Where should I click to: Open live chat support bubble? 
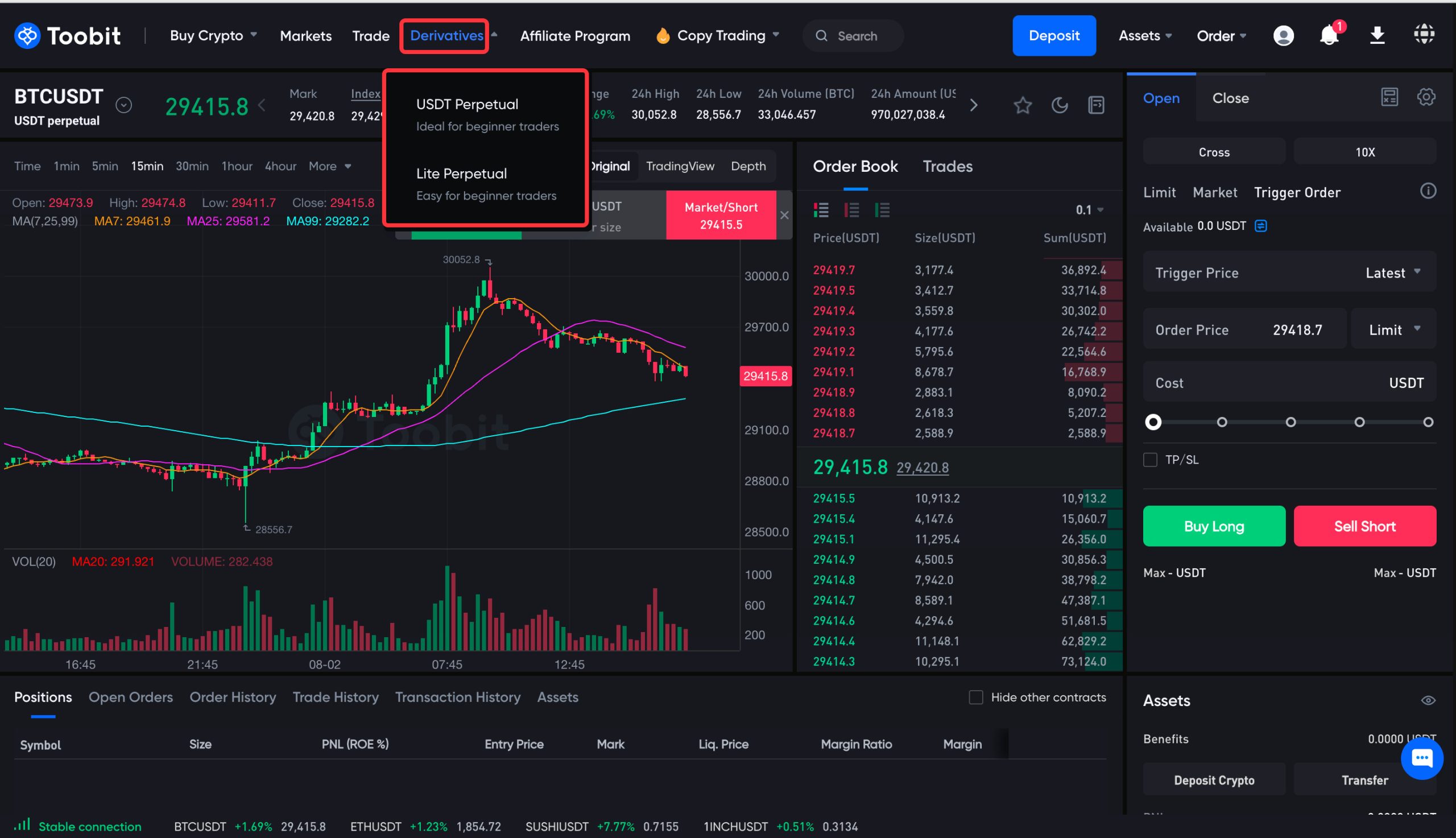coord(1422,758)
